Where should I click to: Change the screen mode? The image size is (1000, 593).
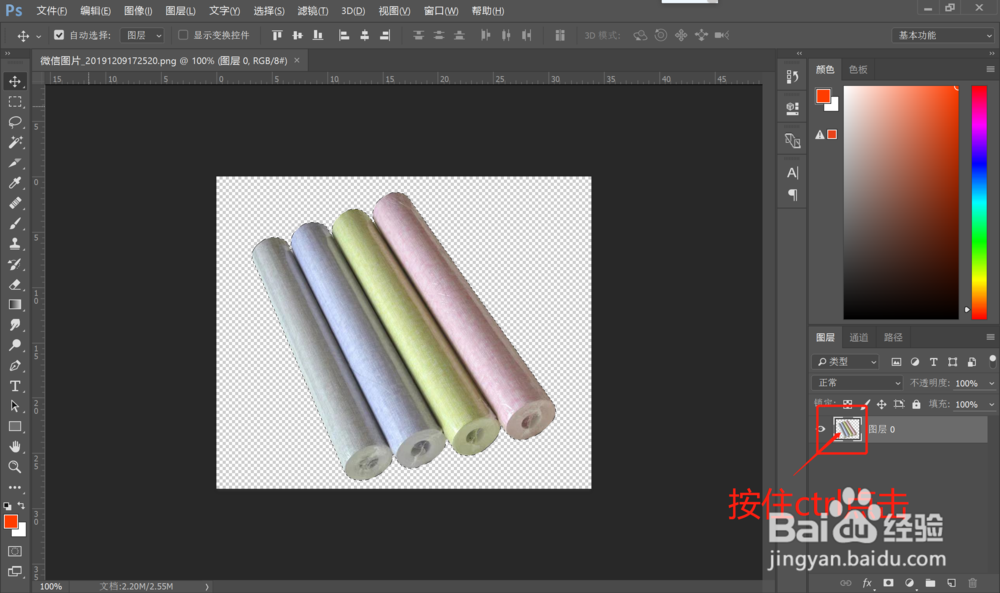coord(15,571)
